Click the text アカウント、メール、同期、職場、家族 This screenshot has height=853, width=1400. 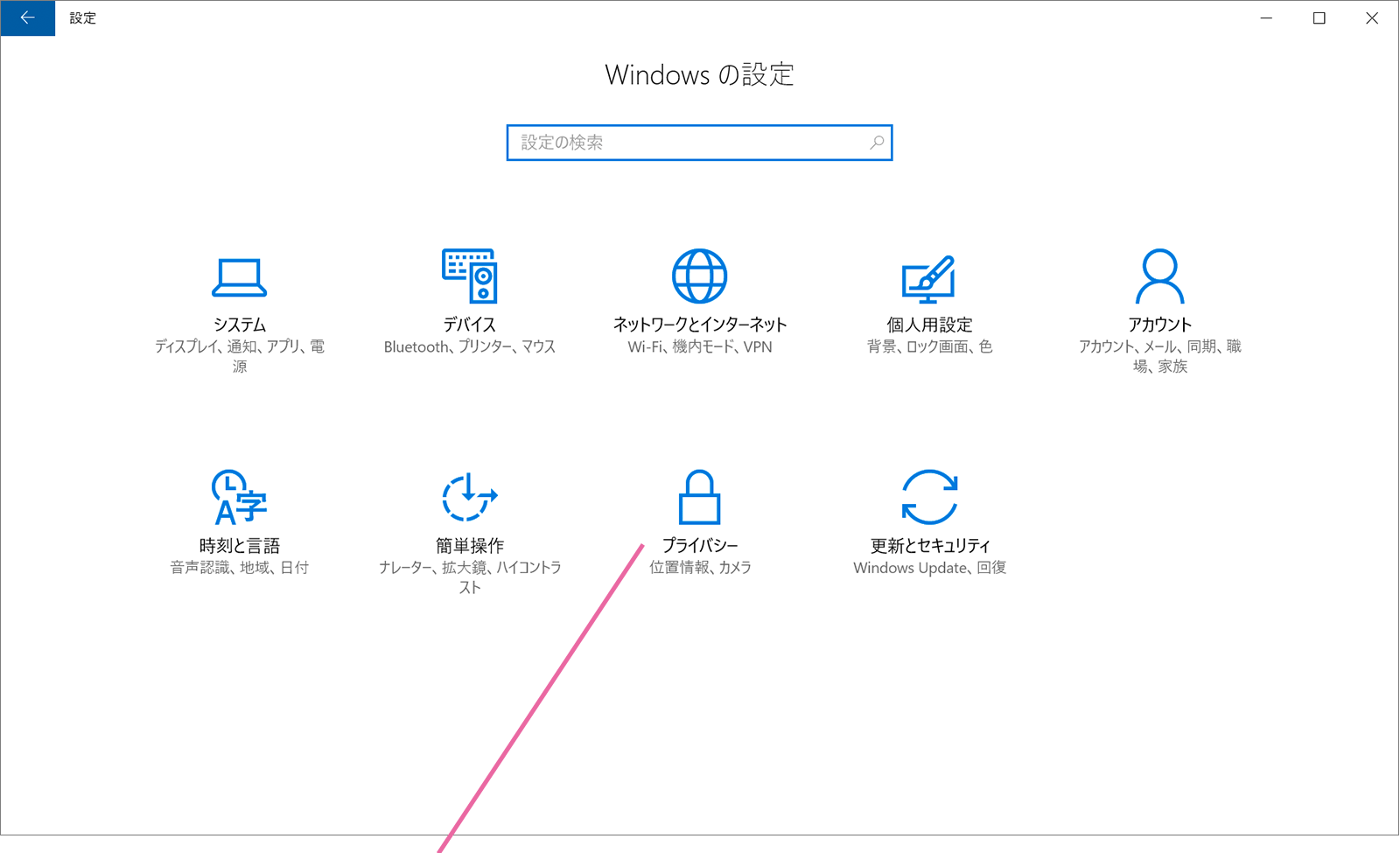[x=1159, y=356]
